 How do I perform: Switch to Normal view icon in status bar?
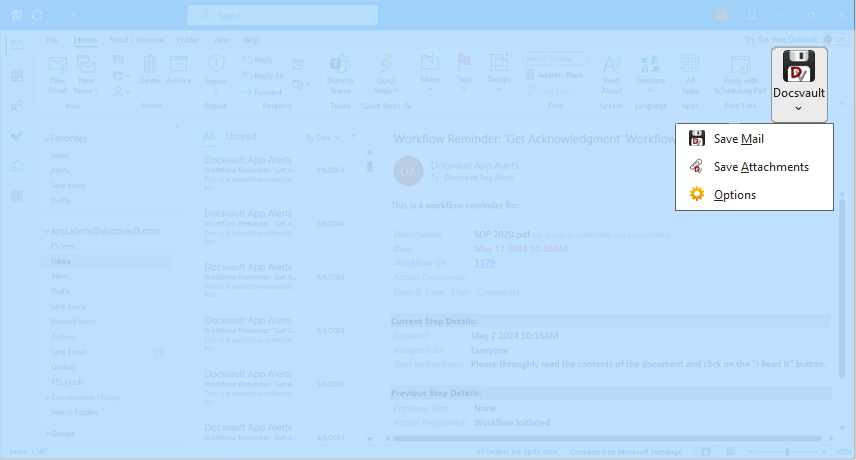tap(706, 451)
